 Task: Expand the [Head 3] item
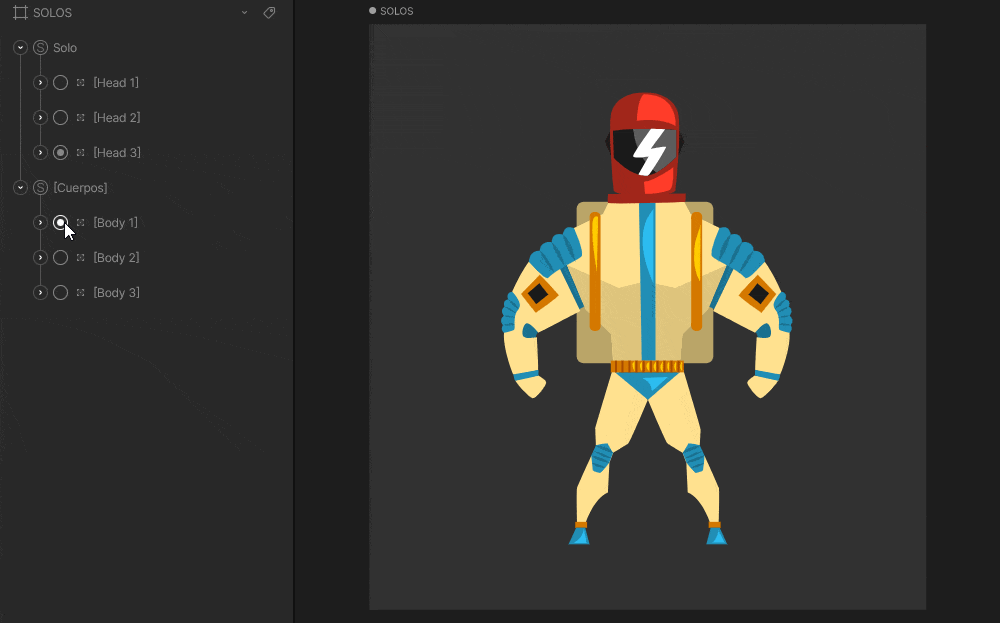[40, 152]
